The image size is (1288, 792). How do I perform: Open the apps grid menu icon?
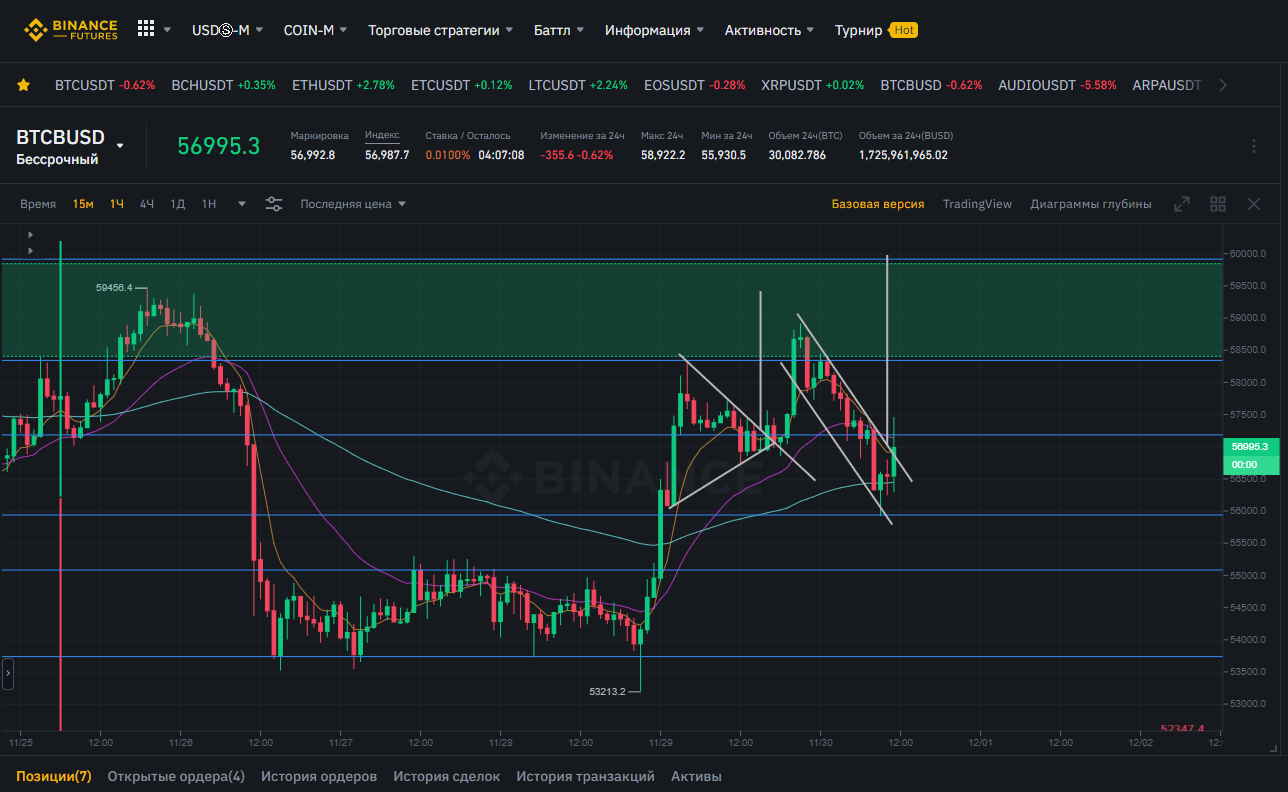[x=146, y=29]
